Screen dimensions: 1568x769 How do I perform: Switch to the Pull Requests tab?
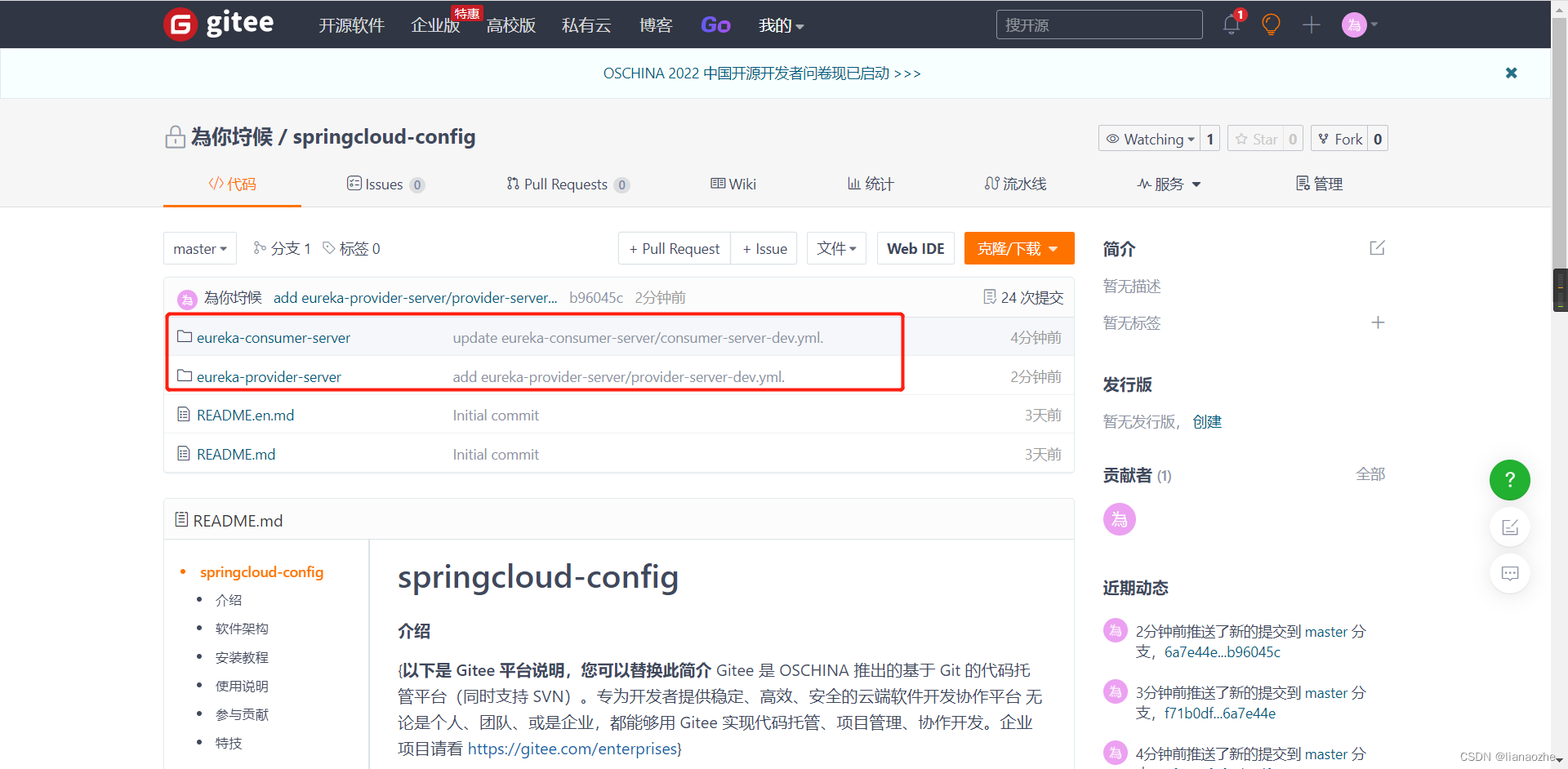568,184
